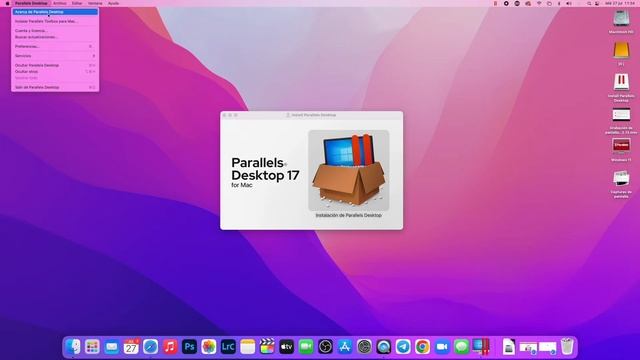Viewport: 640px width, 360px height.
Task: Open the Windows 11 desktop icon
Action: pos(621,146)
